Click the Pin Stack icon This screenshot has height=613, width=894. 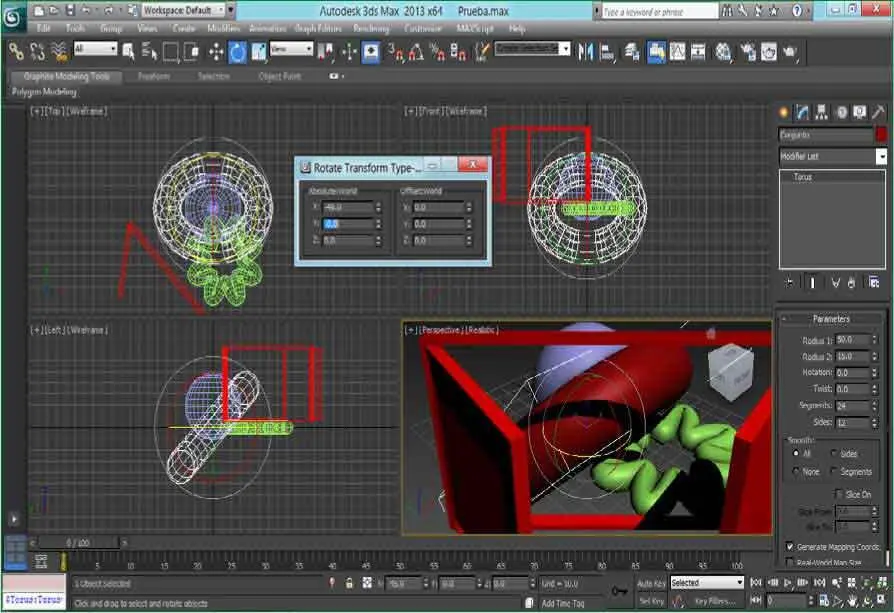point(789,282)
